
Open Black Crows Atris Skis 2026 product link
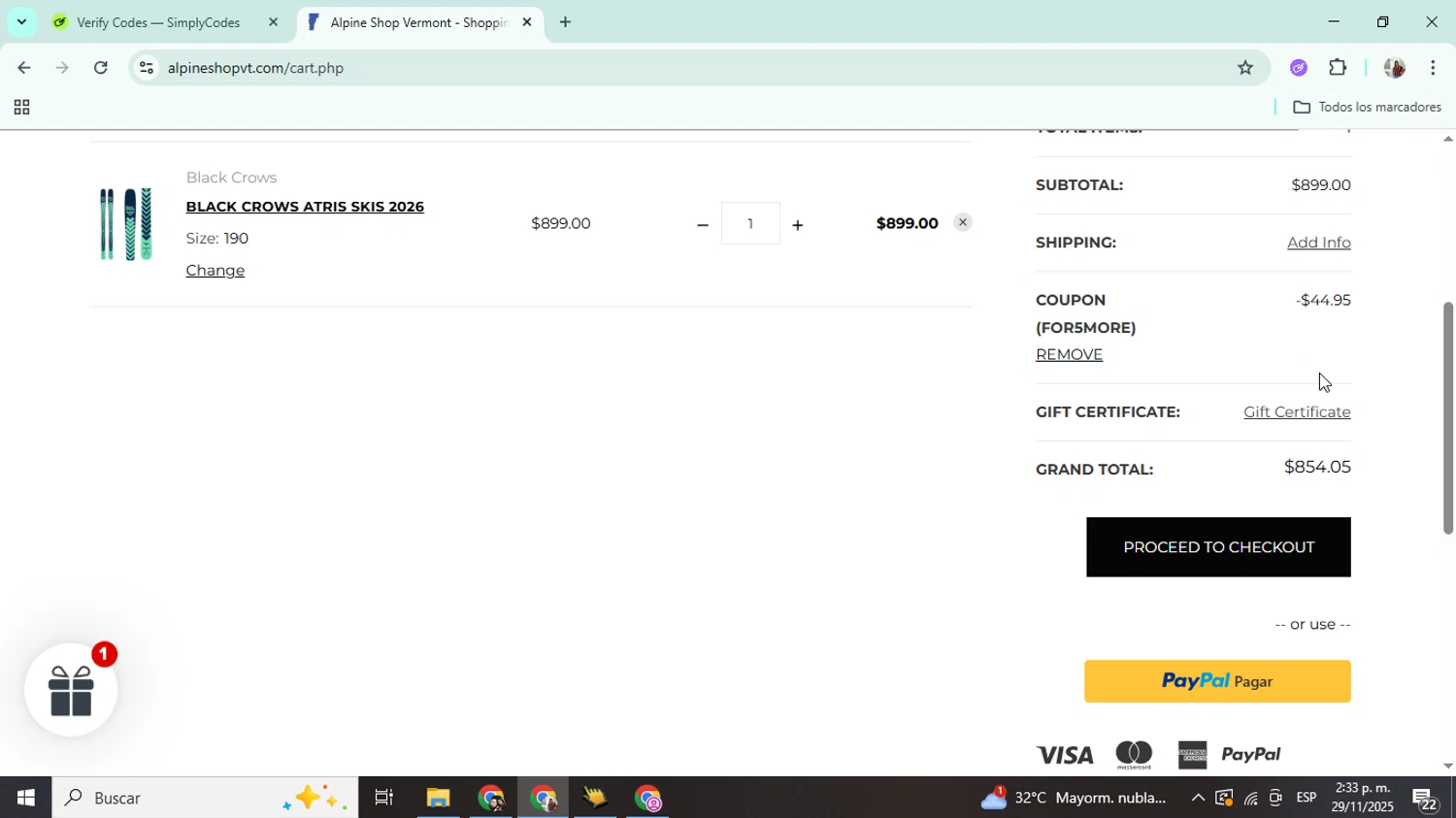click(305, 207)
